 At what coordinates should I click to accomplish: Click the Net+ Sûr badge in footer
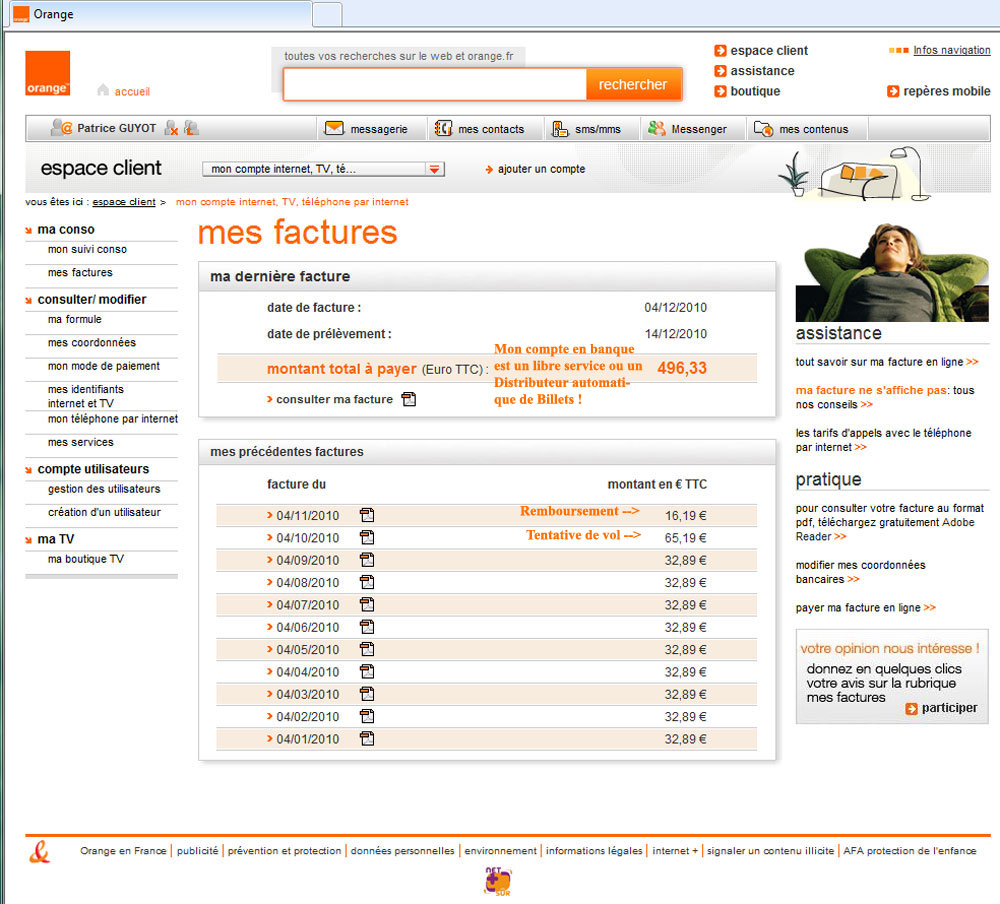pos(497,881)
